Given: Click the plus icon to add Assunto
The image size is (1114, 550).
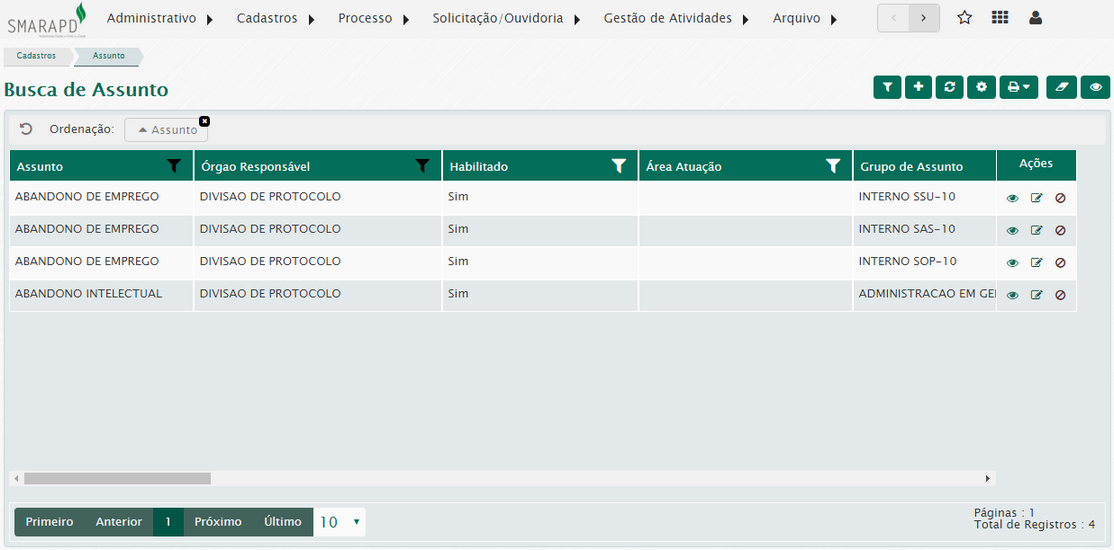Looking at the screenshot, I should (x=918, y=87).
